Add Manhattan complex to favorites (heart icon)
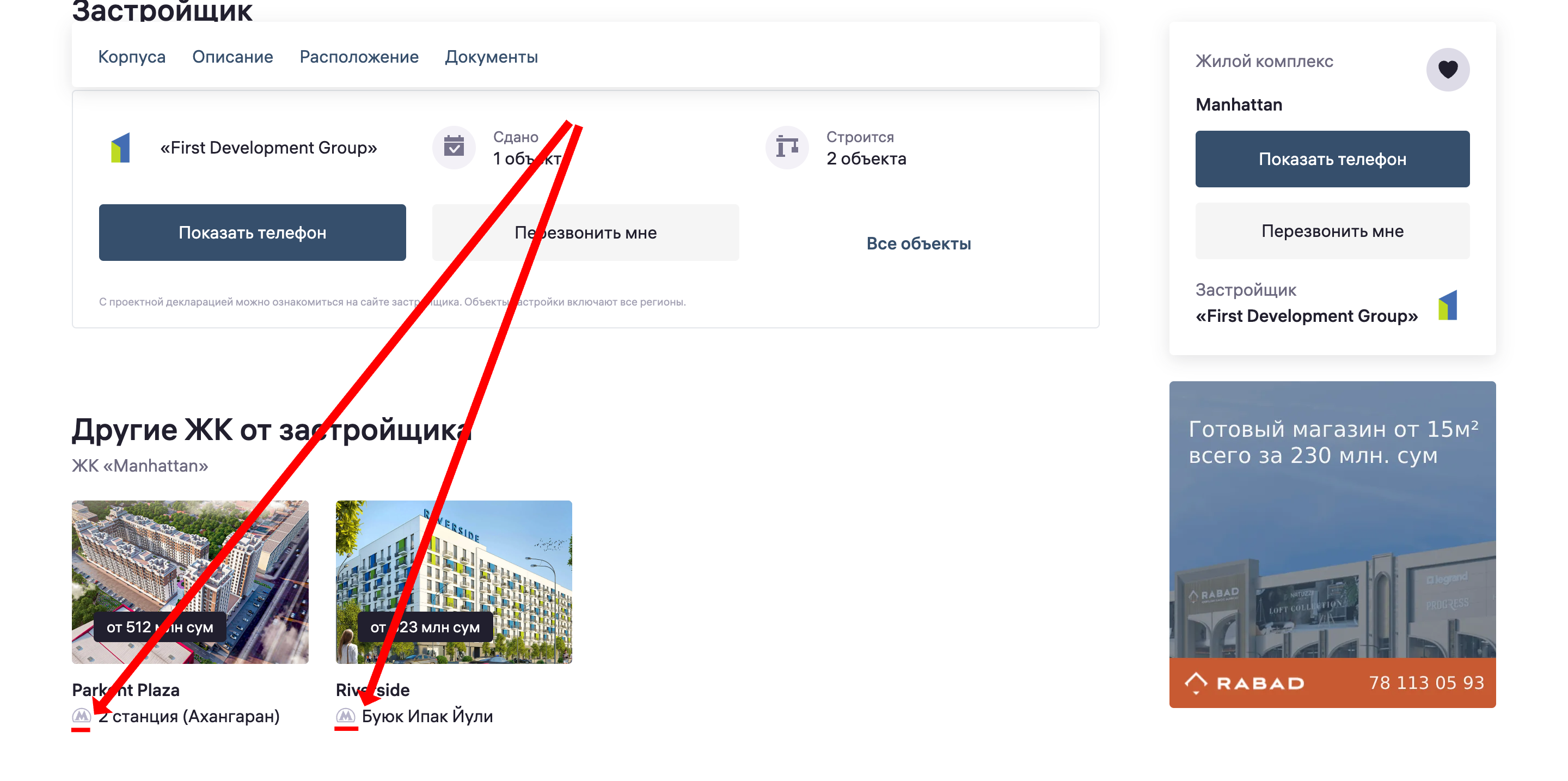The height and width of the screenshot is (781, 1568). pyautogui.click(x=1447, y=70)
